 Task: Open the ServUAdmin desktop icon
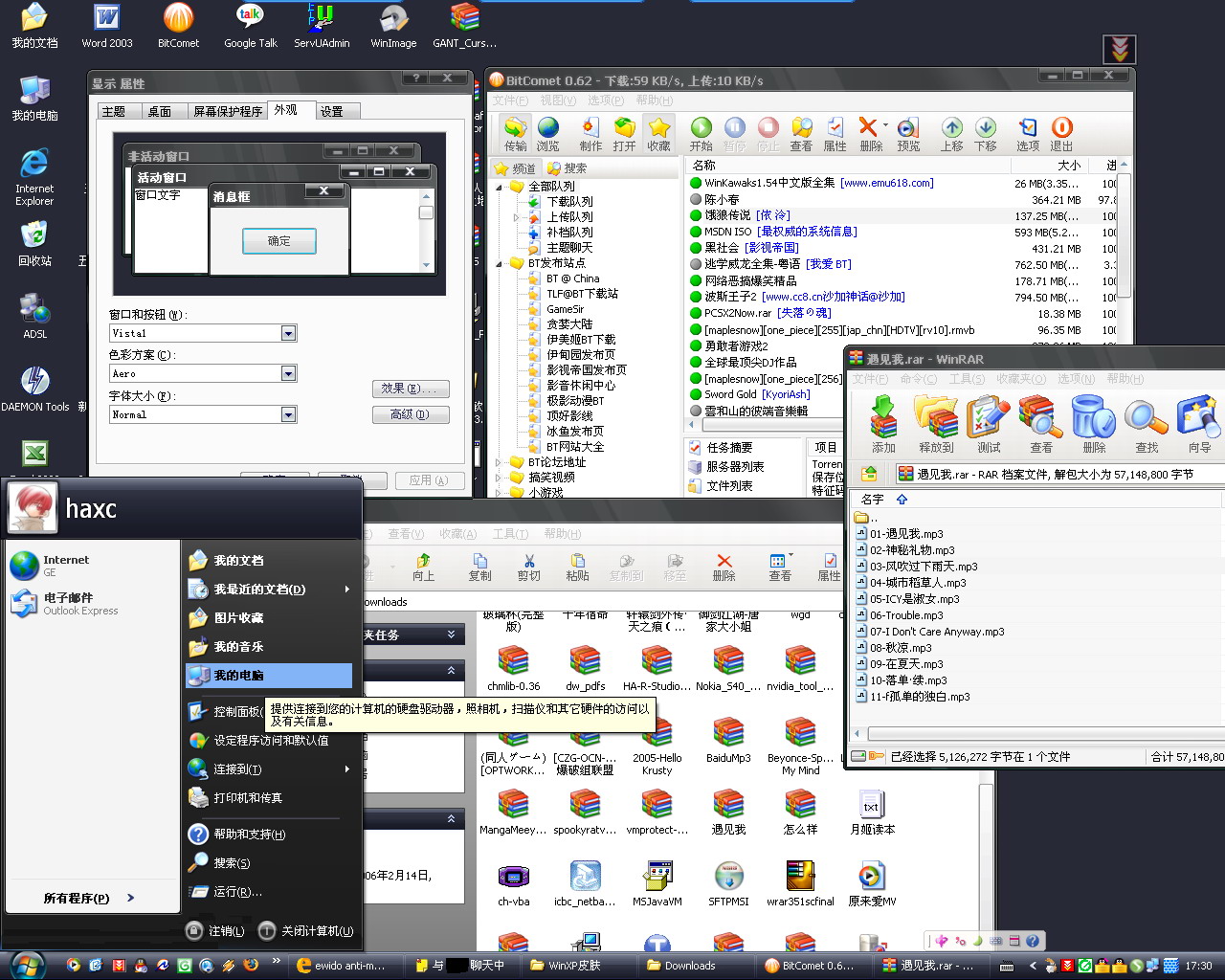(x=322, y=26)
